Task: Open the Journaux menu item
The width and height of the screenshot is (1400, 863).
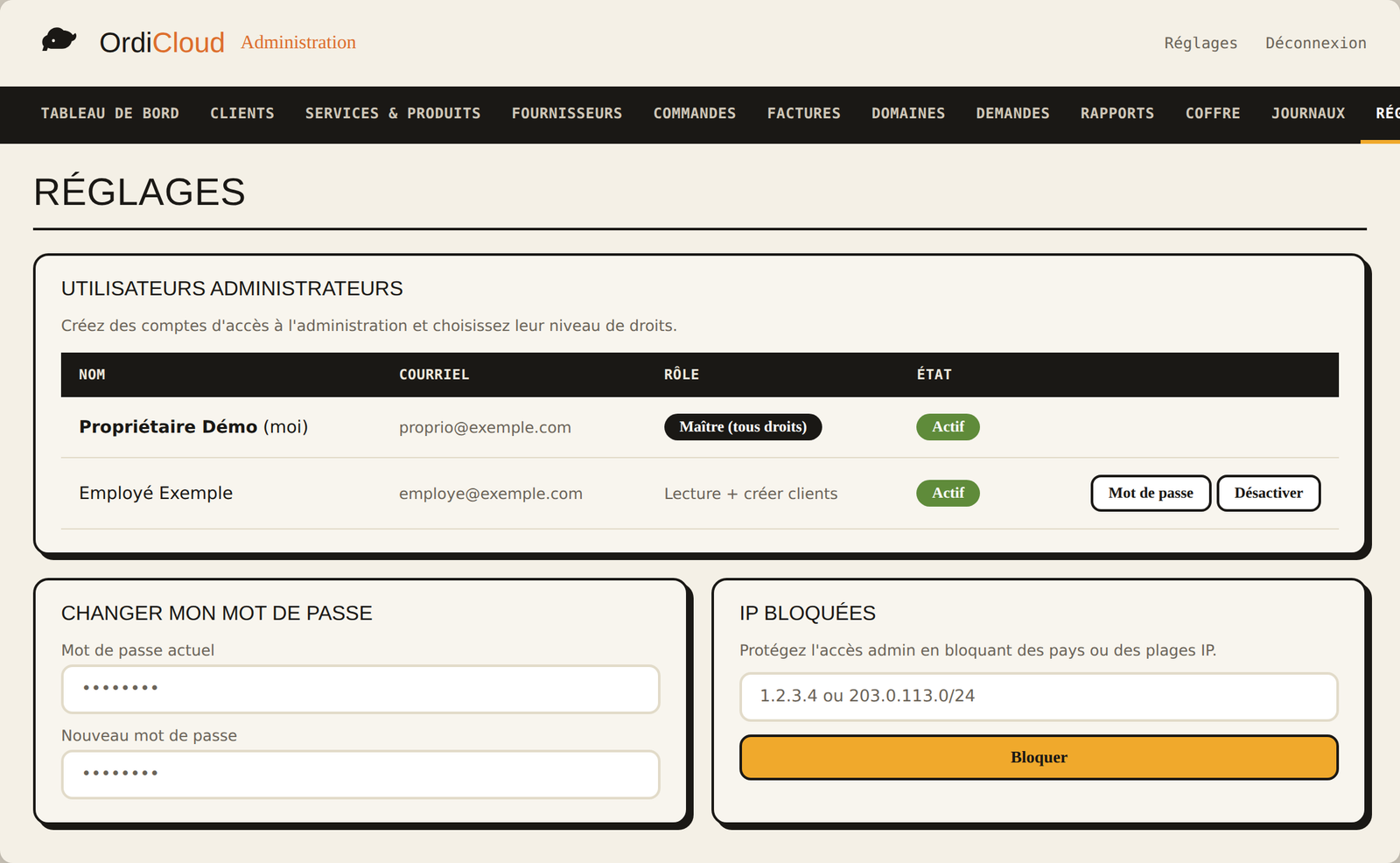Action: (x=1308, y=114)
